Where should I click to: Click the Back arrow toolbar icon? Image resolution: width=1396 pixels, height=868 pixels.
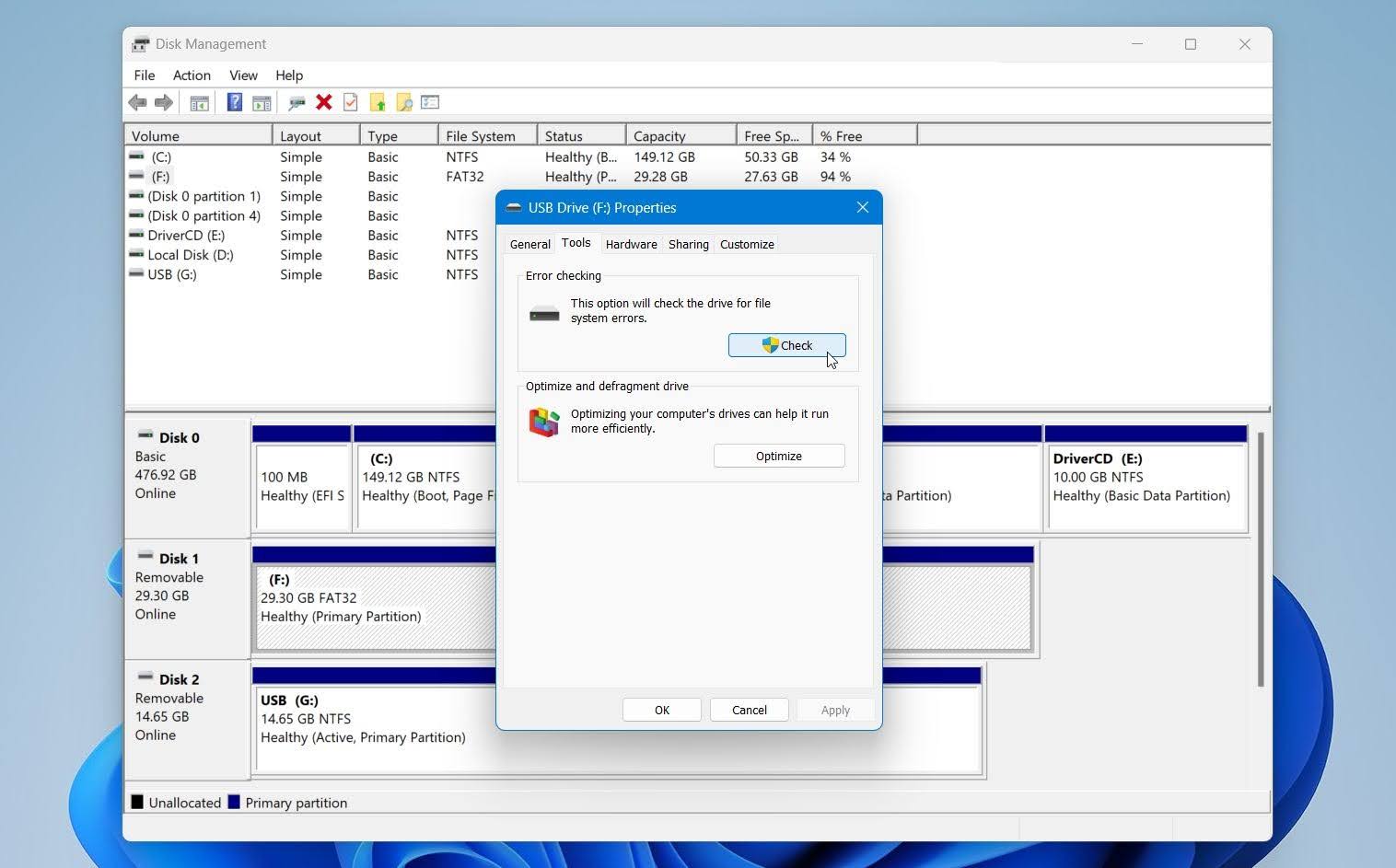pyautogui.click(x=137, y=102)
